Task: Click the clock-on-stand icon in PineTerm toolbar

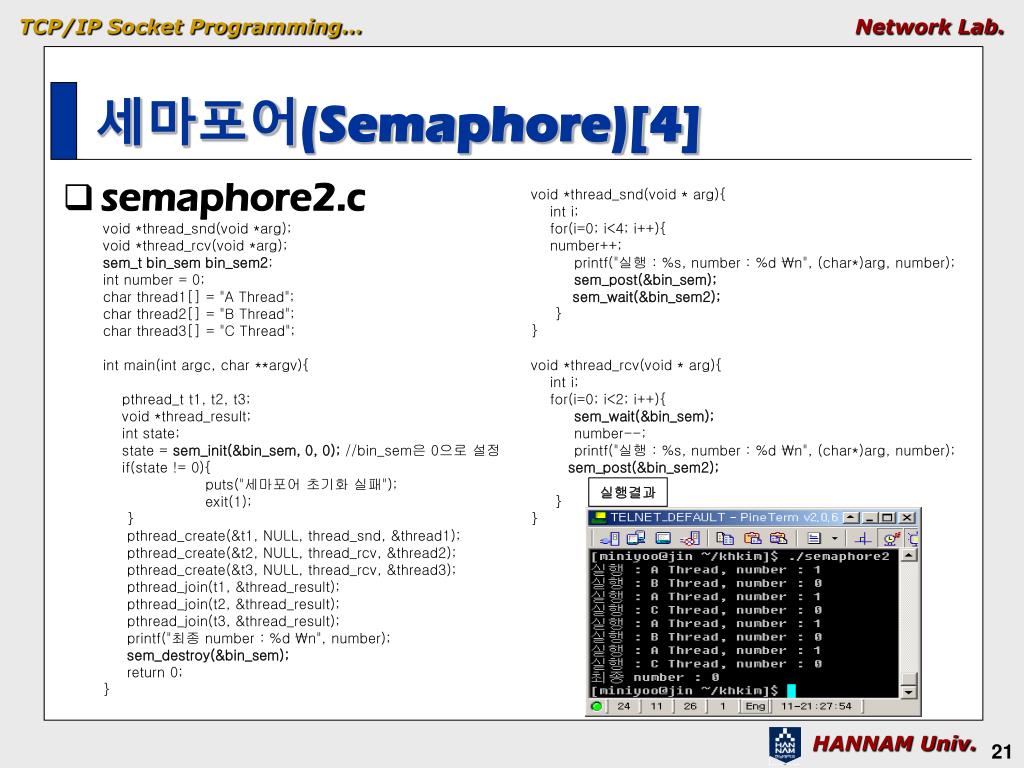Action: 891,539
